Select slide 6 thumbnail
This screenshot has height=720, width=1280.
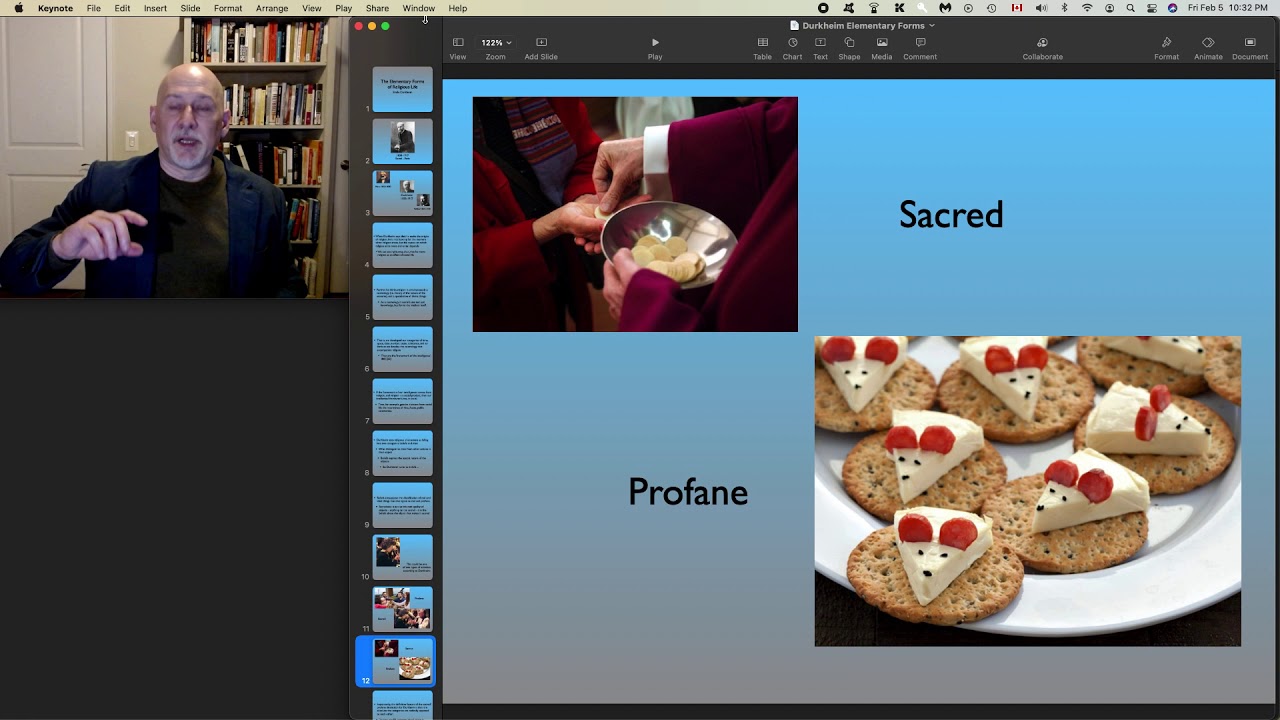click(x=403, y=350)
